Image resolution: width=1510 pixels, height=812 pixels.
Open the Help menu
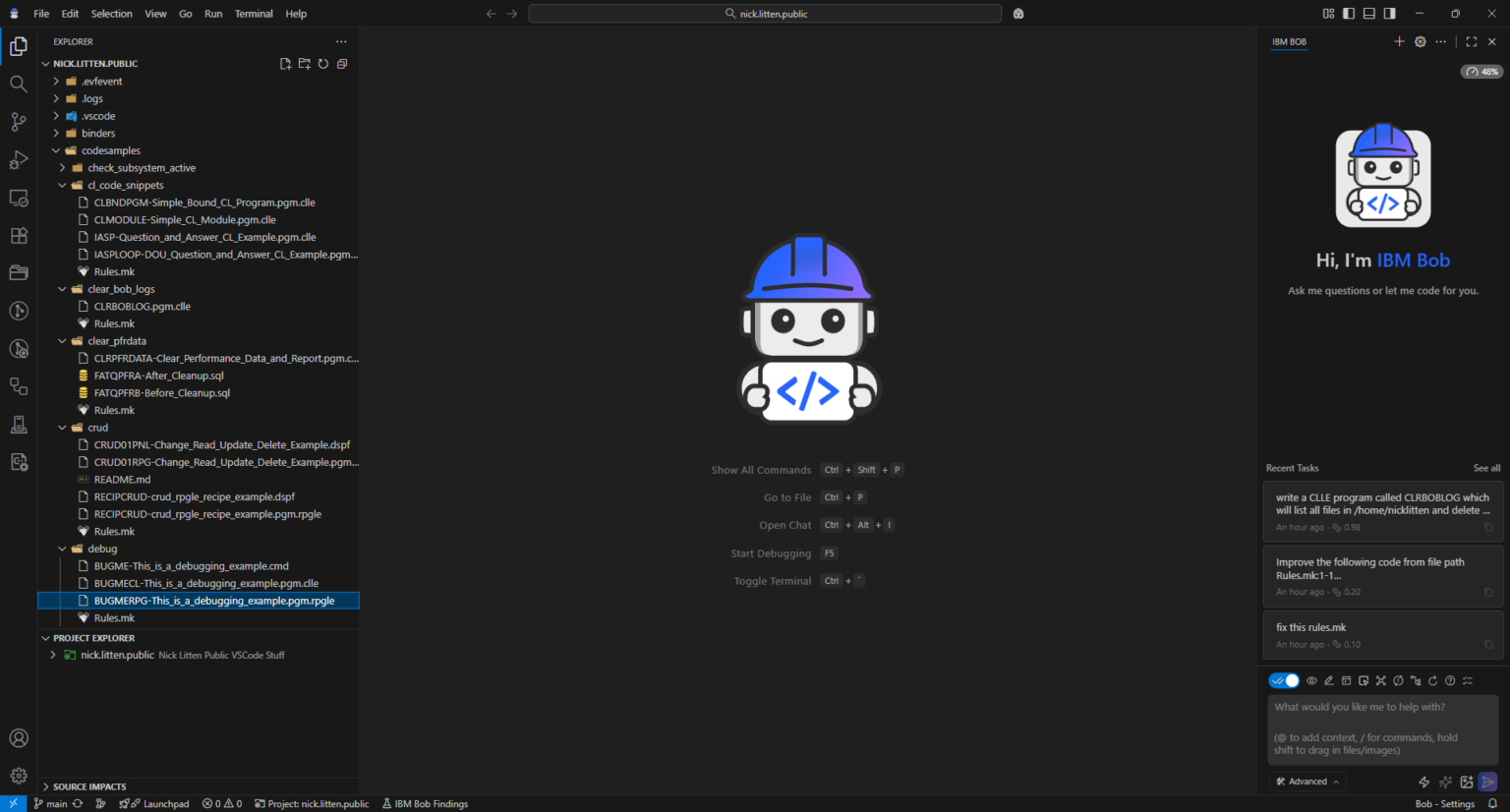pos(296,14)
